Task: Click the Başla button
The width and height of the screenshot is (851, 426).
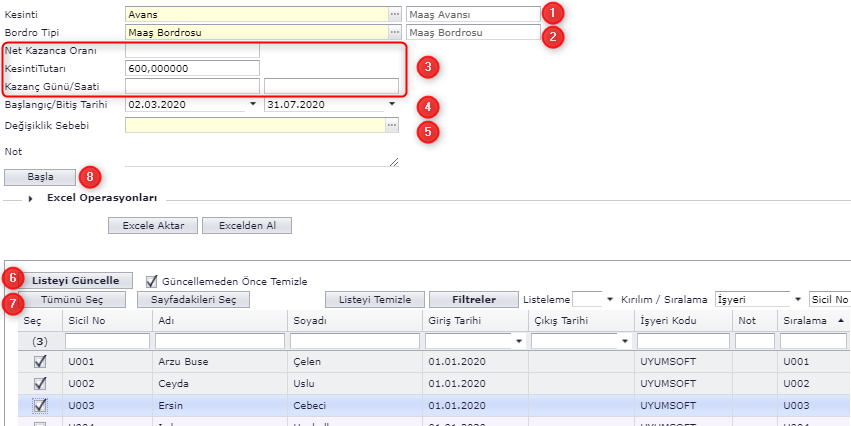Action: pos(40,177)
